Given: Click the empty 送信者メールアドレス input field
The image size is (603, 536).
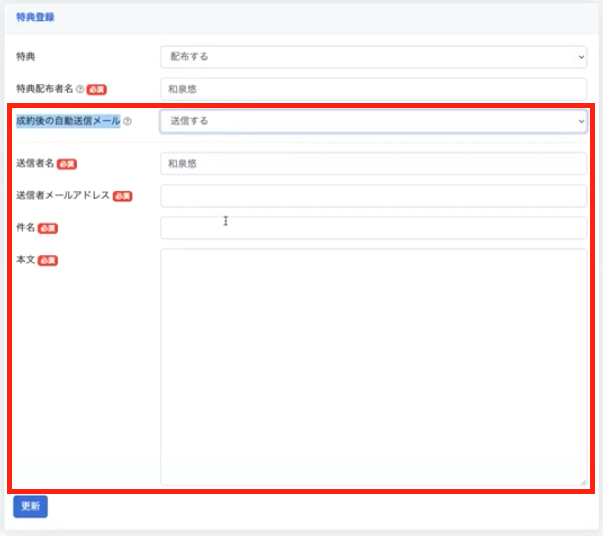Looking at the screenshot, I should coord(373,196).
